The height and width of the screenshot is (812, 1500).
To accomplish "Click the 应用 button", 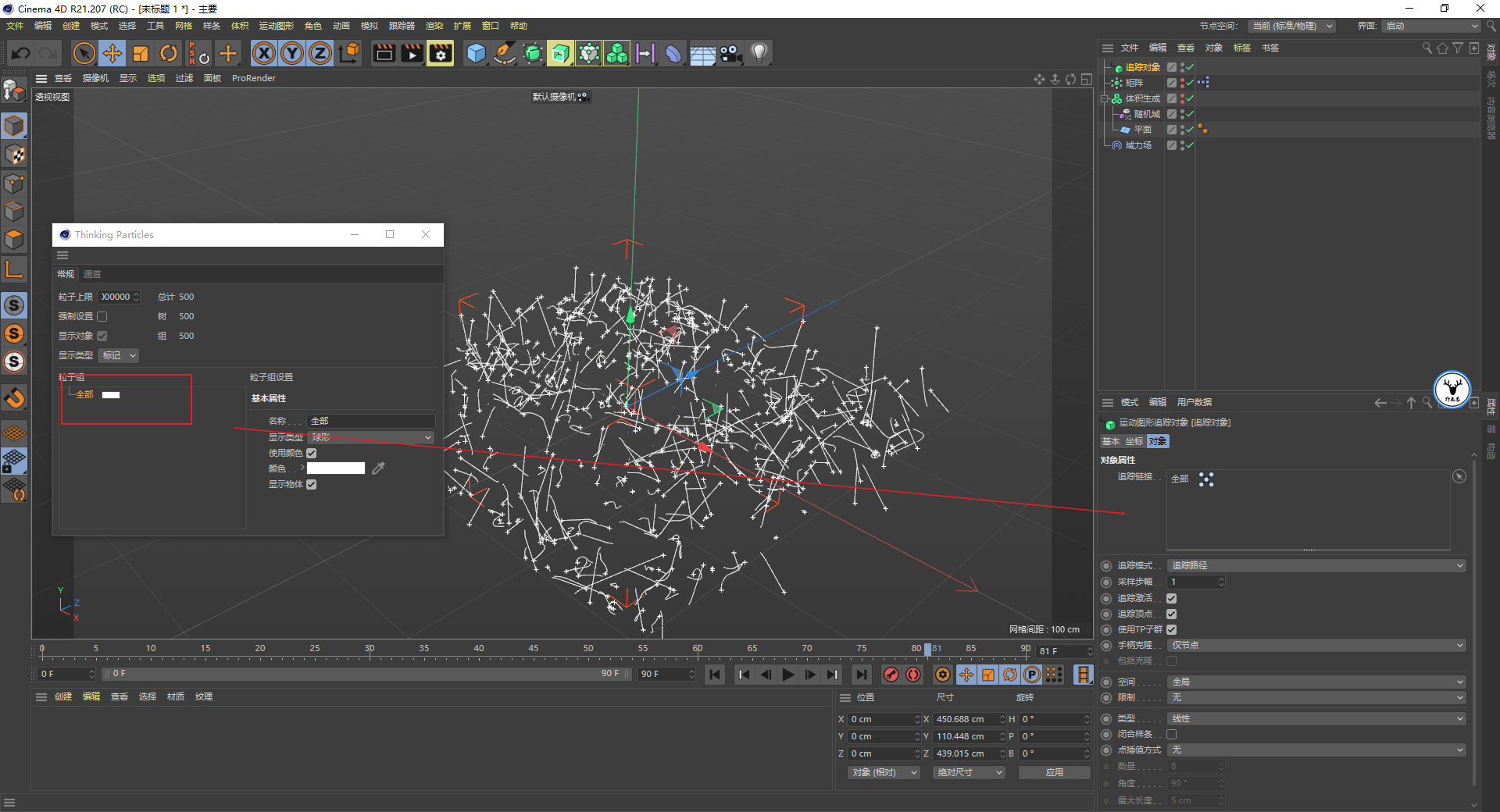I will point(1054,772).
